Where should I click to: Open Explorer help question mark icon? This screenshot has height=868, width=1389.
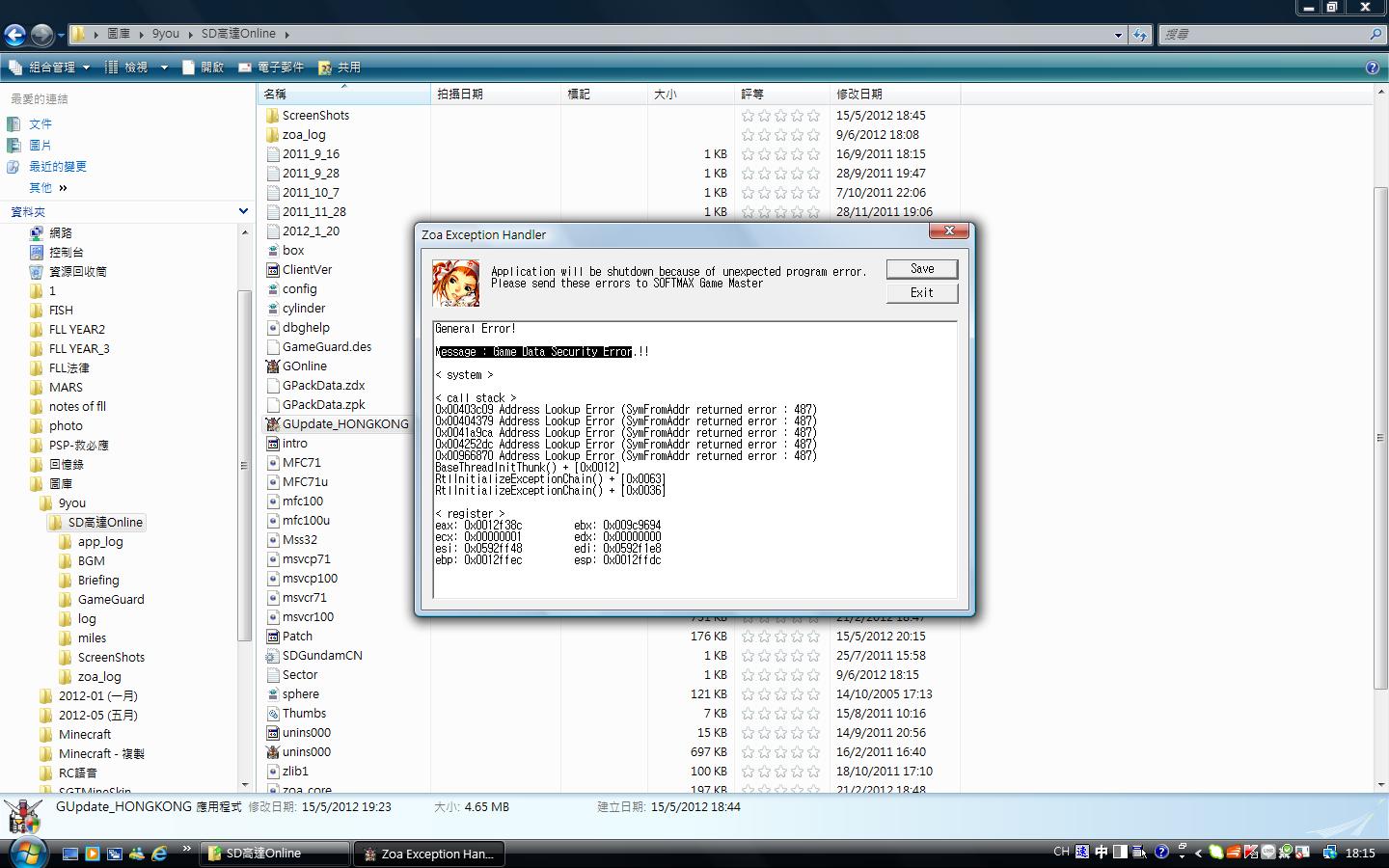(1373, 68)
